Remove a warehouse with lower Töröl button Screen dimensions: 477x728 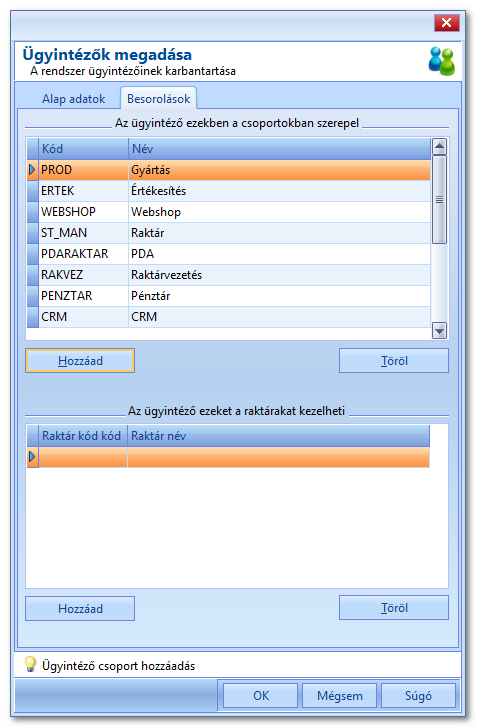click(x=394, y=608)
